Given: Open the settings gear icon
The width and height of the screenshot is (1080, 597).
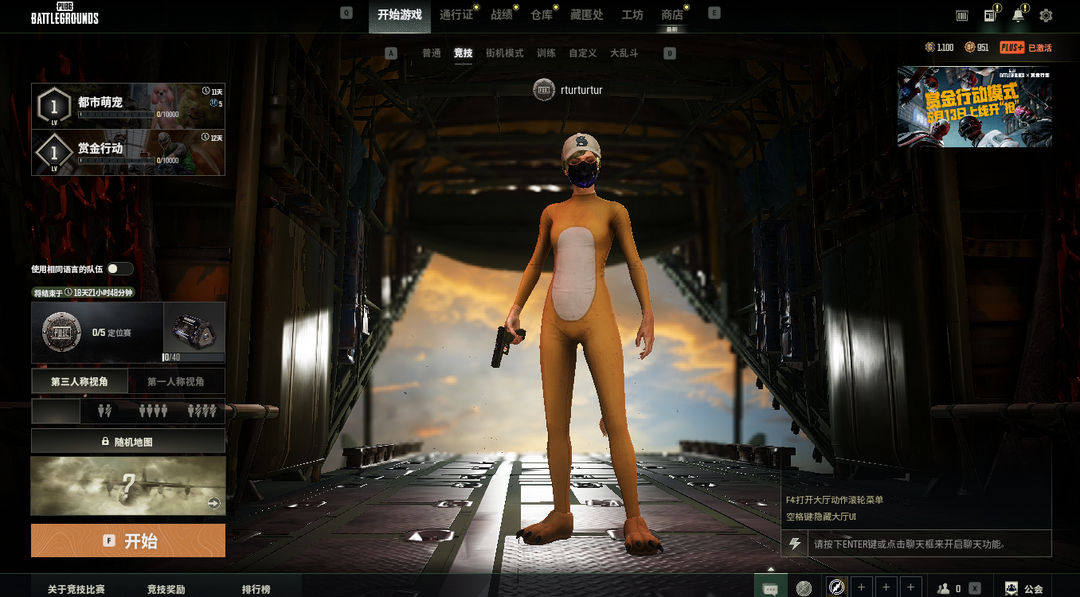Looking at the screenshot, I should (1046, 15).
